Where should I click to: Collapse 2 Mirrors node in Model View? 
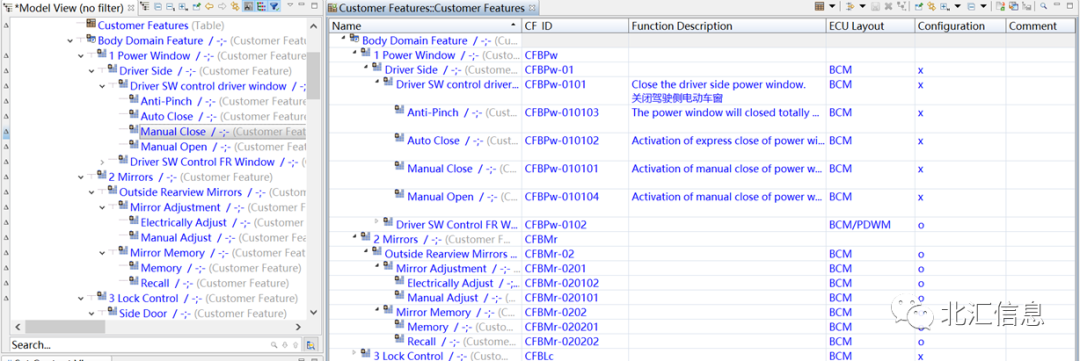tap(81, 177)
